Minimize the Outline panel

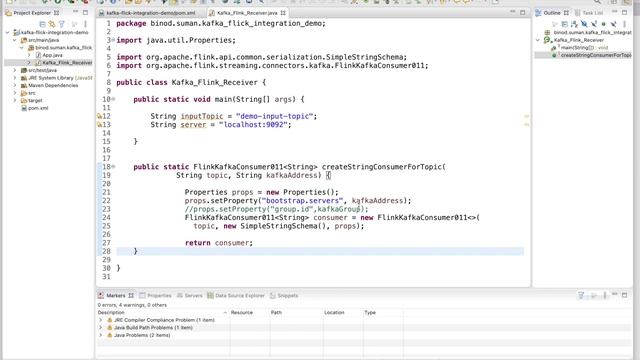(x=615, y=12)
